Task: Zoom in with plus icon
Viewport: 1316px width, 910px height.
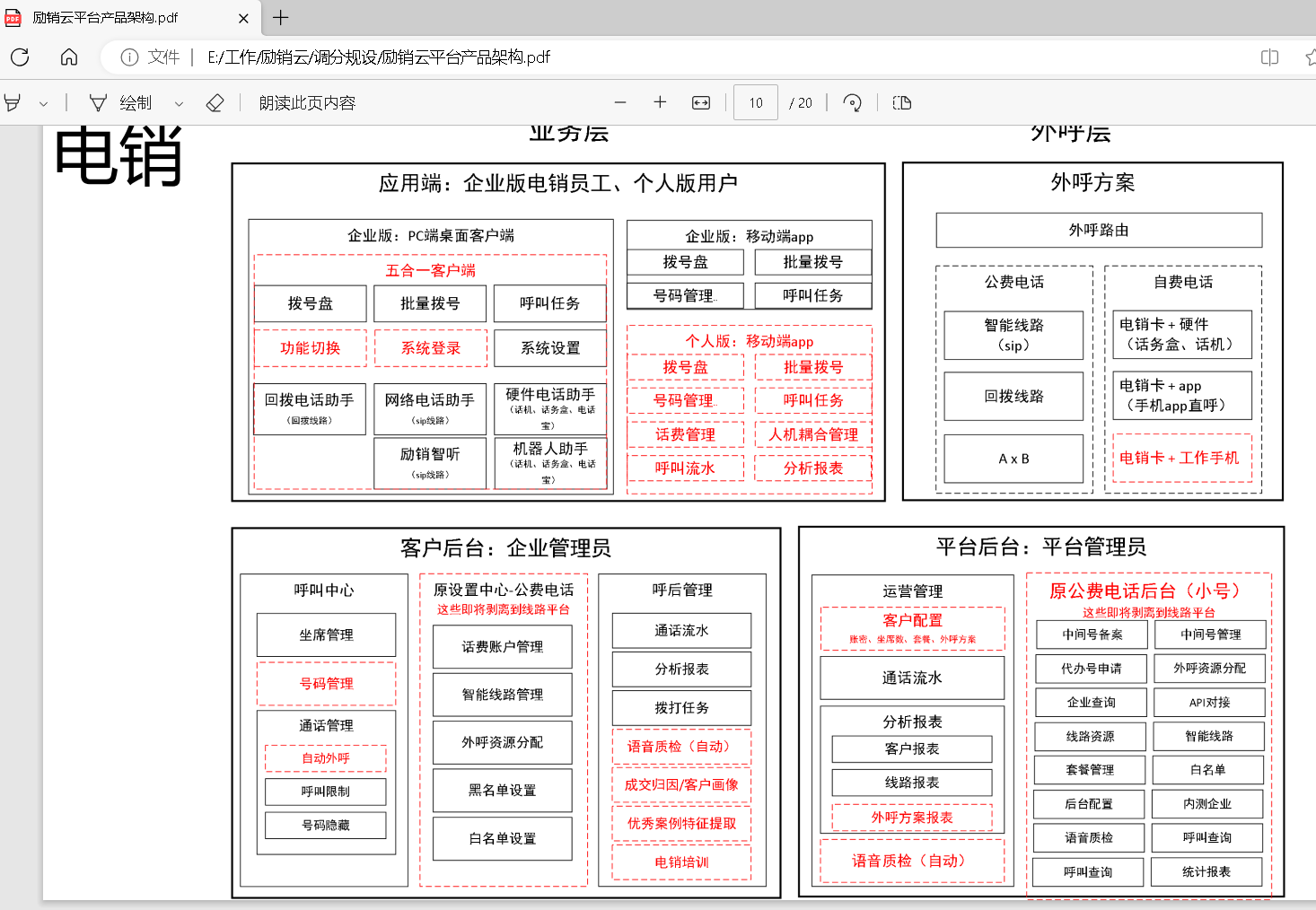Action: [660, 102]
